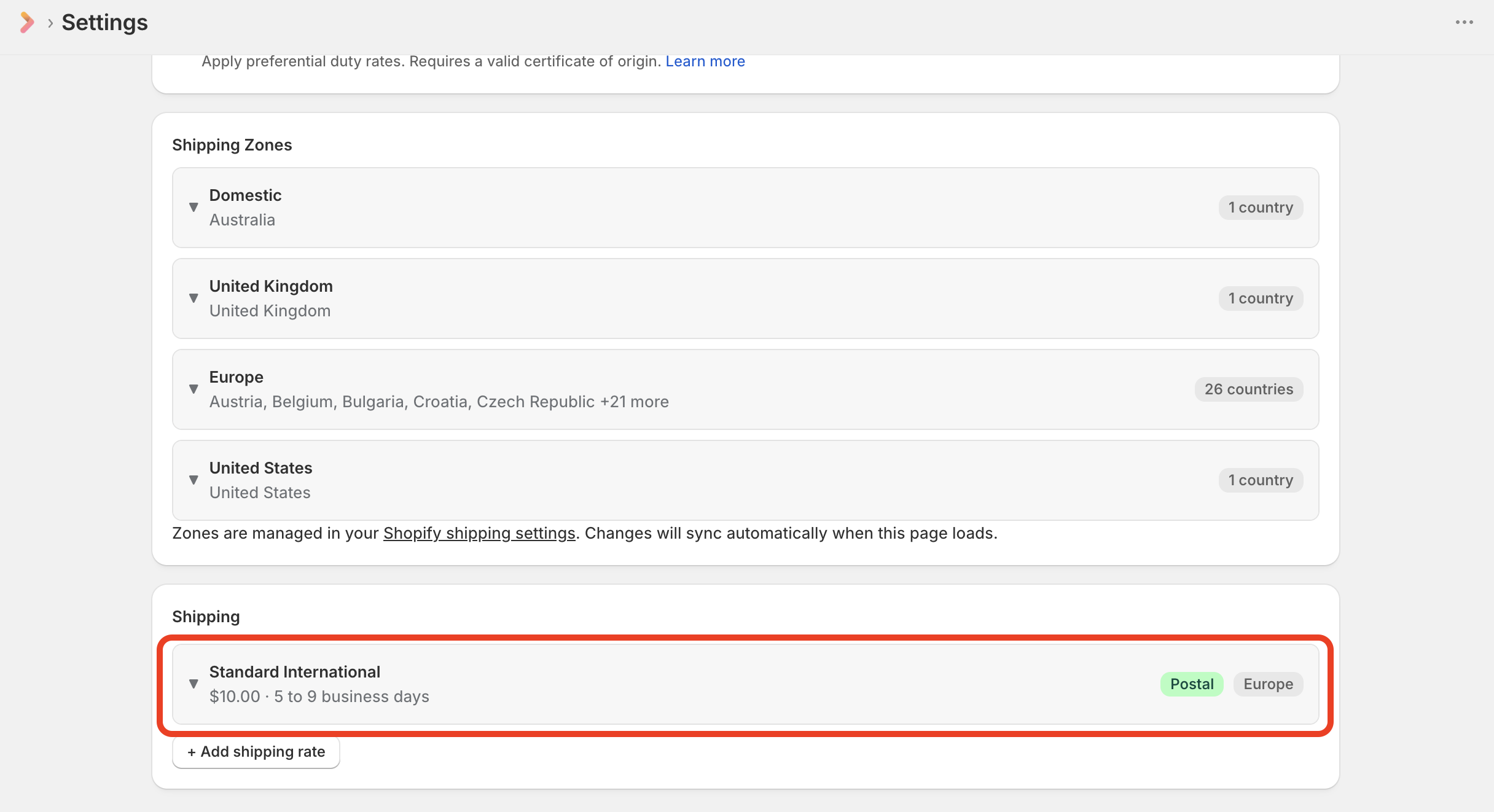Select Standard International rate title

[x=294, y=672]
